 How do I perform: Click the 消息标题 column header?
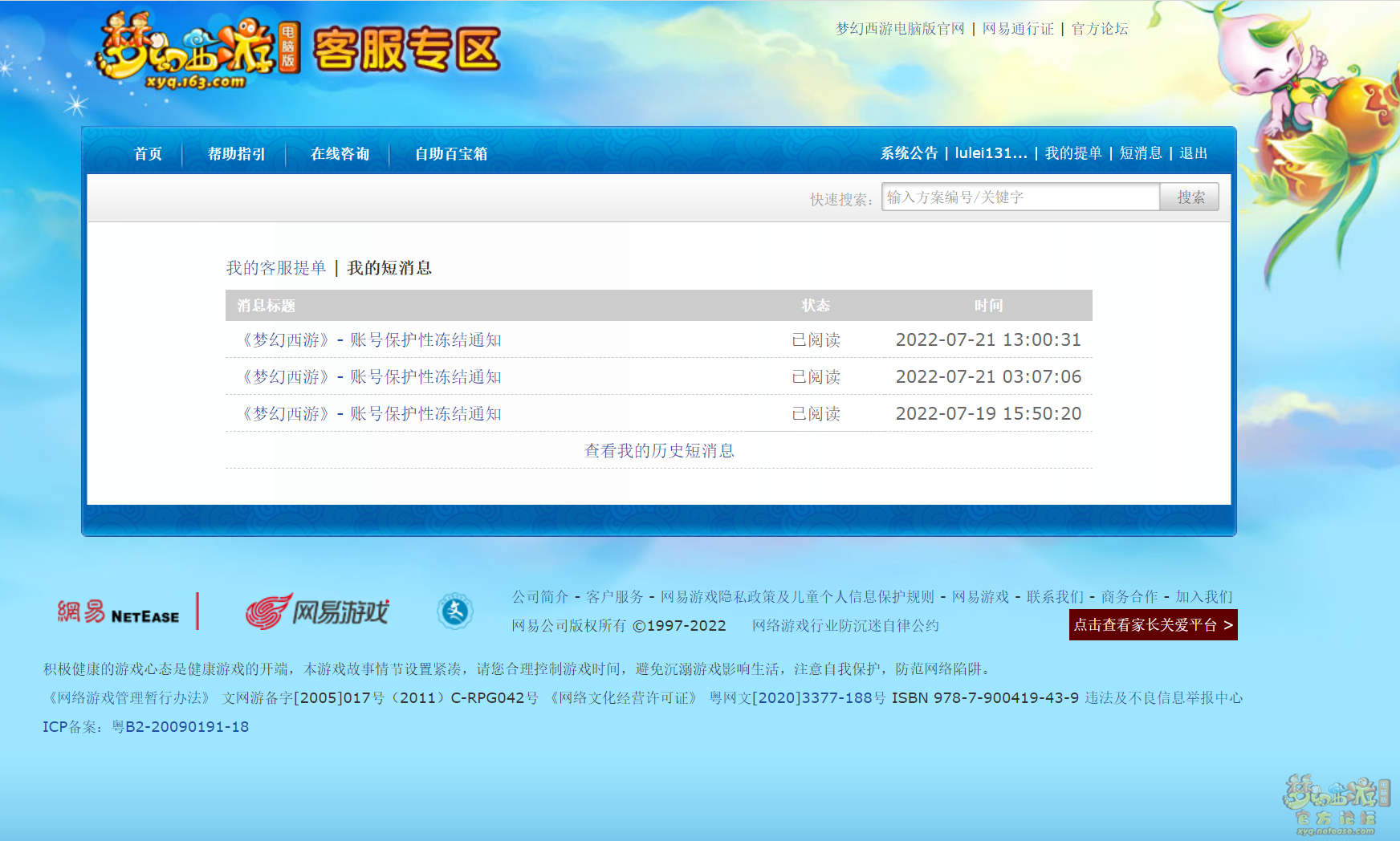[266, 306]
